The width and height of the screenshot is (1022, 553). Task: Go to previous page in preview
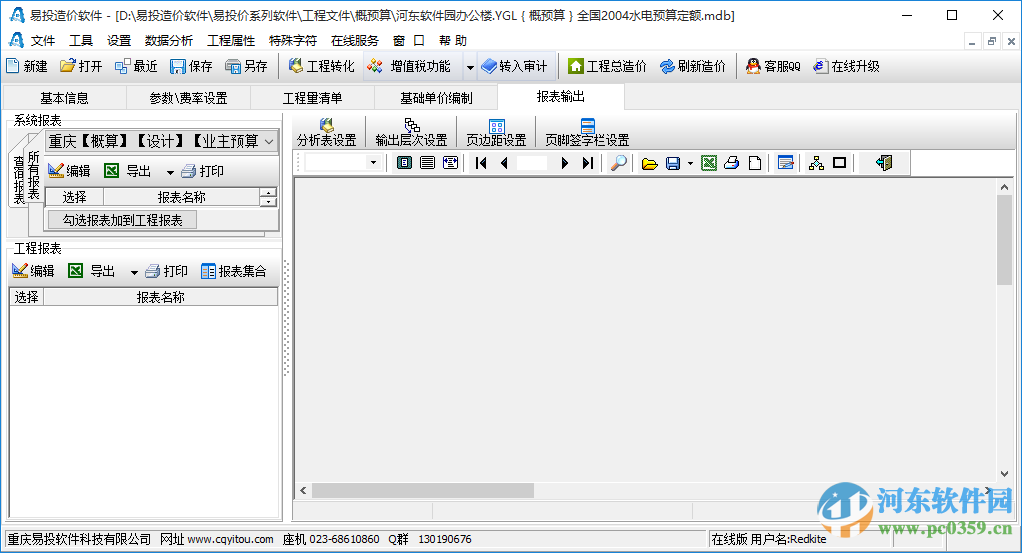504,163
